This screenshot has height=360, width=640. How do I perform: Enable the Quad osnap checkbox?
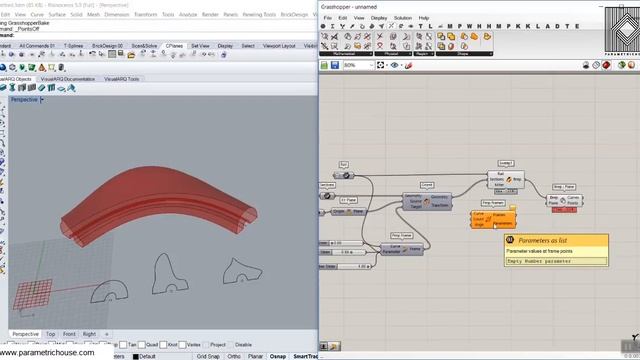click(x=142, y=345)
